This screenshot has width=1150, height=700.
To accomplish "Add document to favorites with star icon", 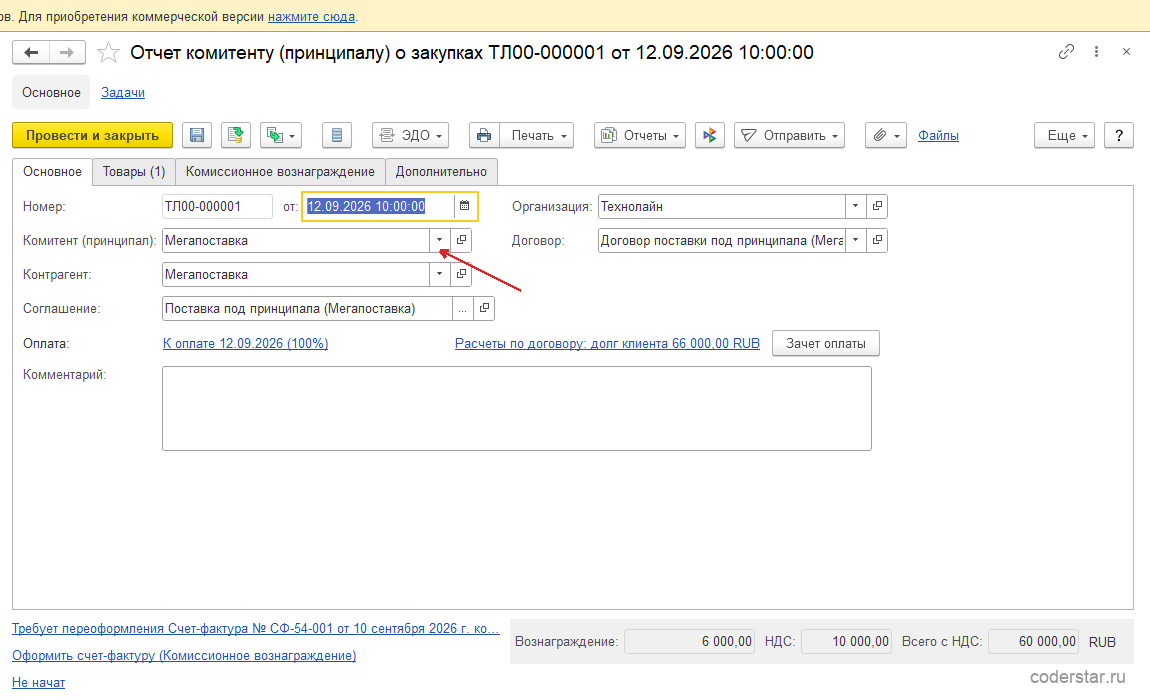I will 109,52.
